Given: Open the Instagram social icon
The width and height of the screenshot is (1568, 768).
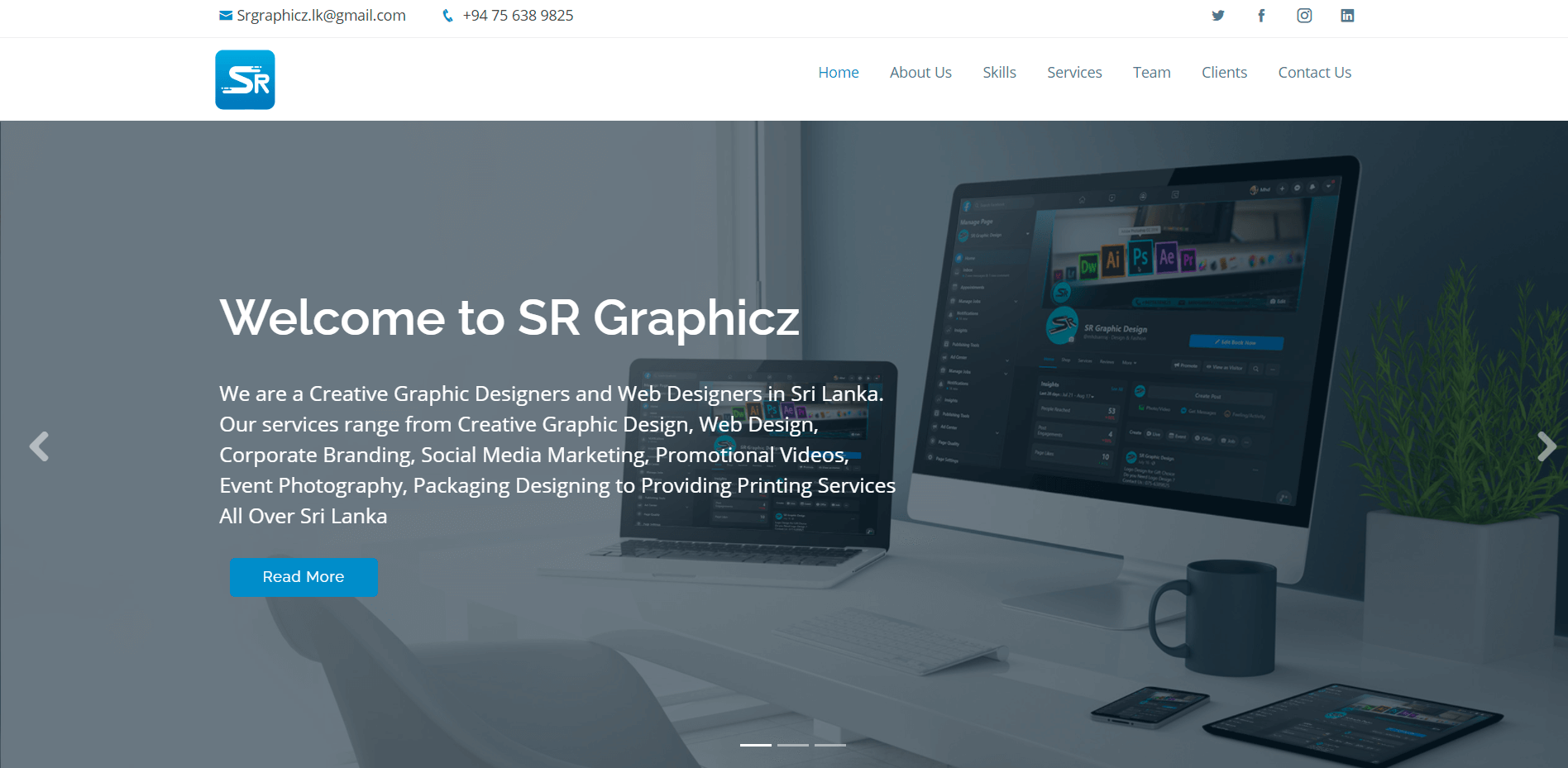Looking at the screenshot, I should 1304,16.
